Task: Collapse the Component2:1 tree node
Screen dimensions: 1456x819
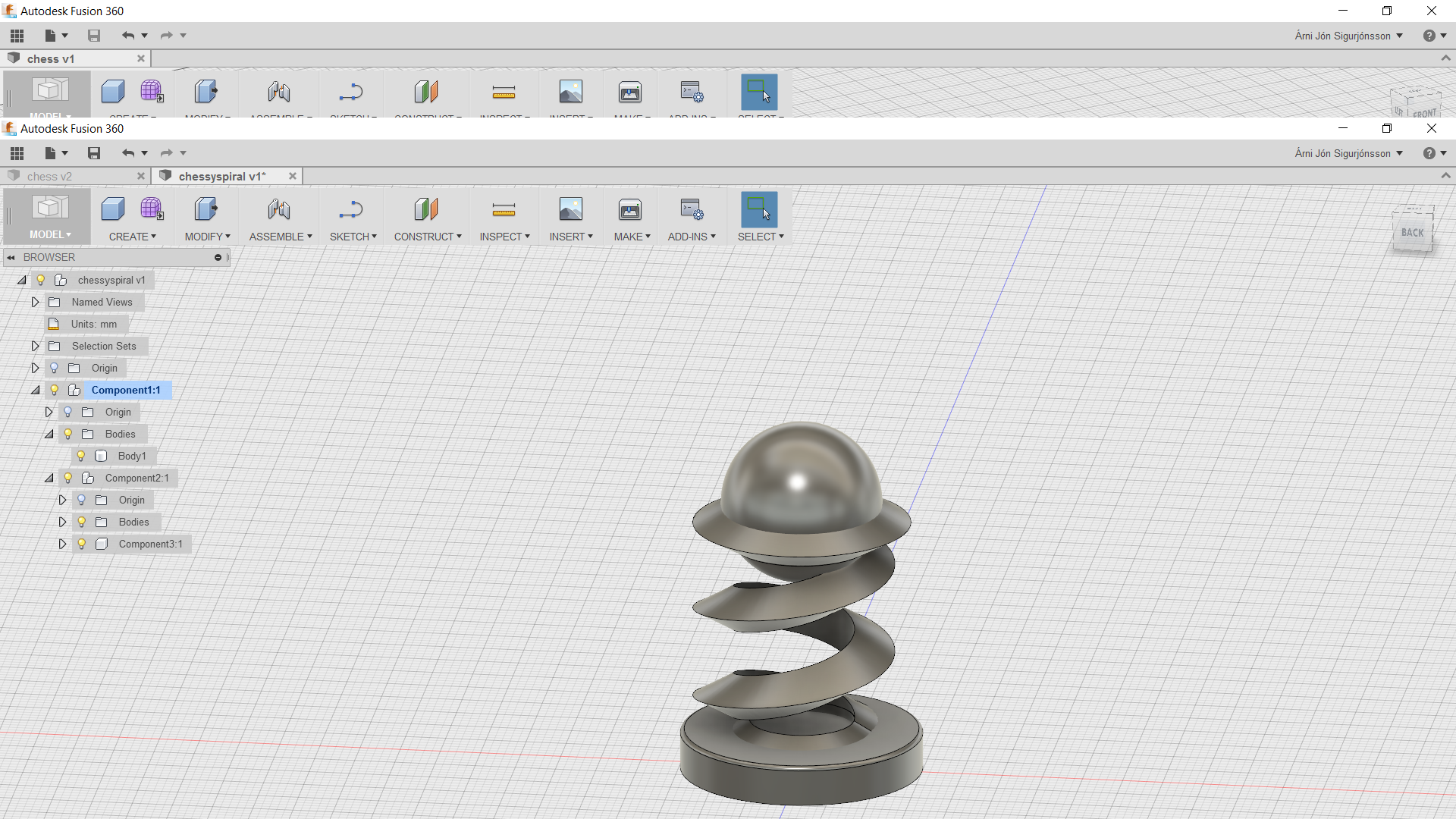Action: pyautogui.click(x=49, y=478)
